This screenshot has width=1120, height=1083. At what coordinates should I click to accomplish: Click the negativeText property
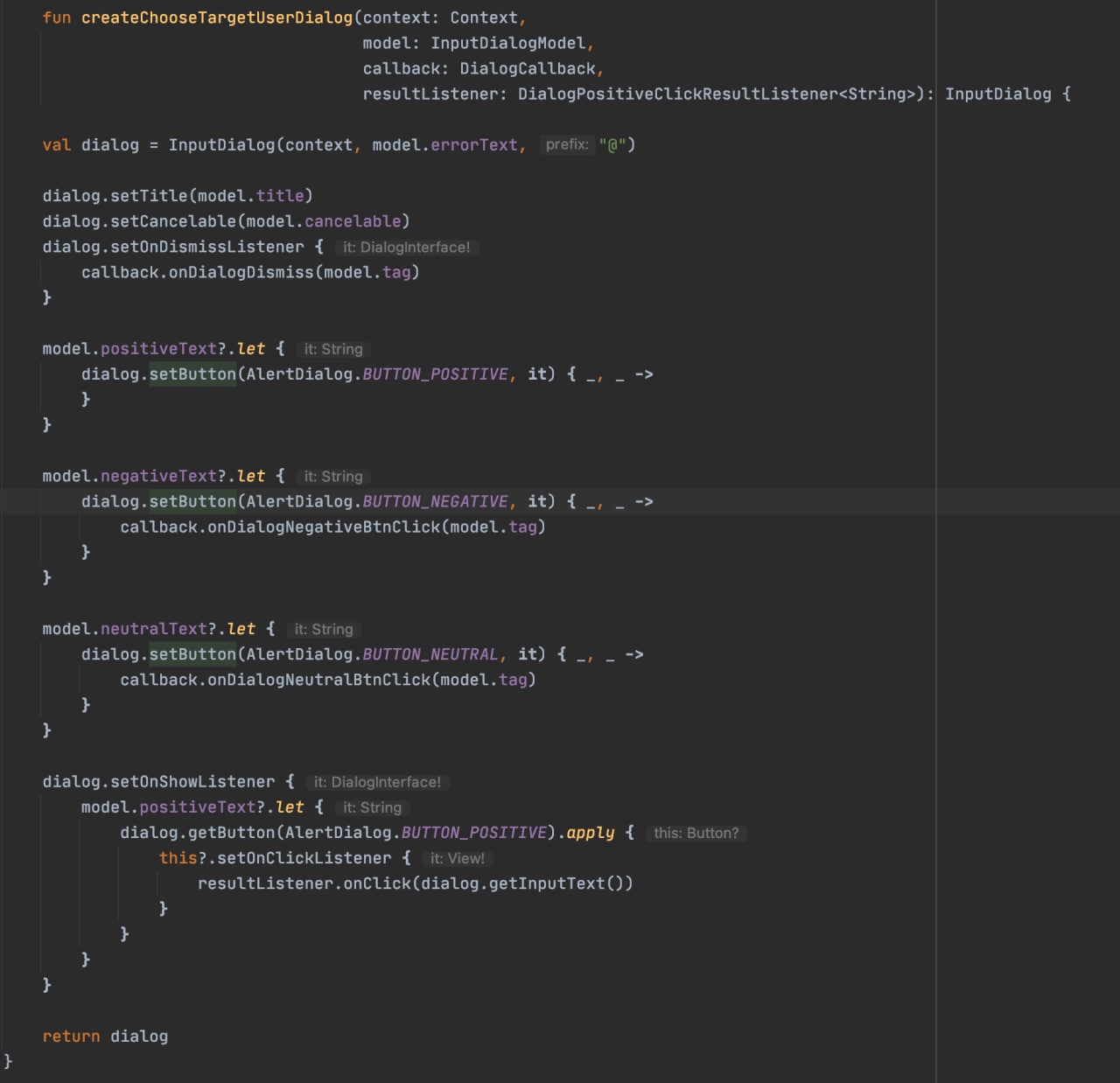click(x=158, y=476)
